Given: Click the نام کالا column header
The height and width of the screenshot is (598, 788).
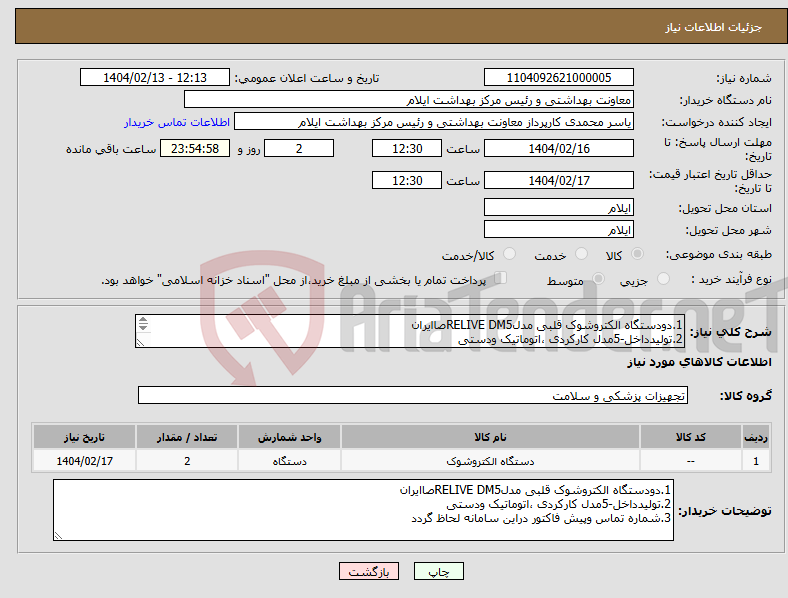Looking at the screenshot, I should (490, 437).
